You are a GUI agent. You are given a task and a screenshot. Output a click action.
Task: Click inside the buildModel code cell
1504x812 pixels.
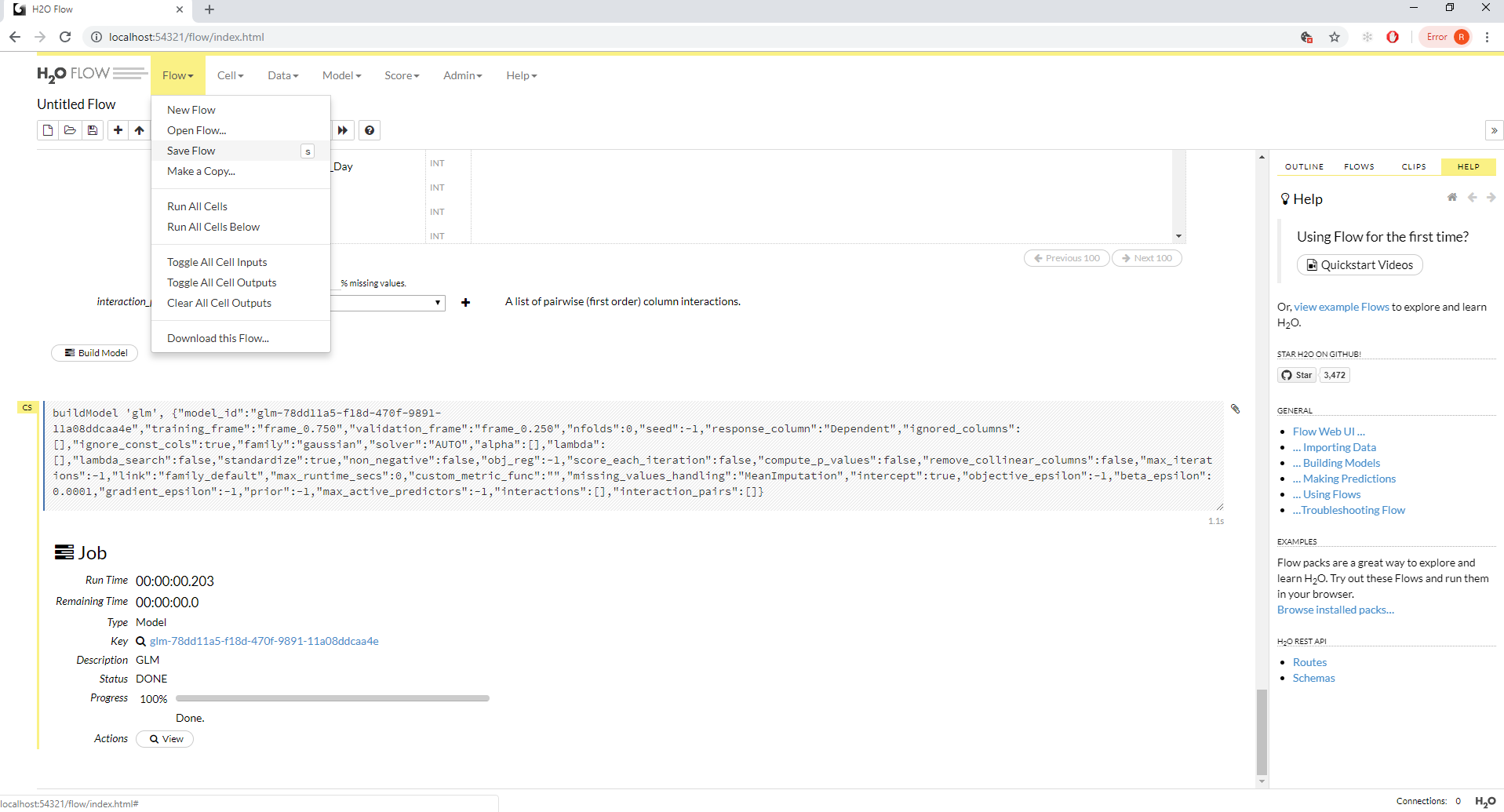point(634,455)
